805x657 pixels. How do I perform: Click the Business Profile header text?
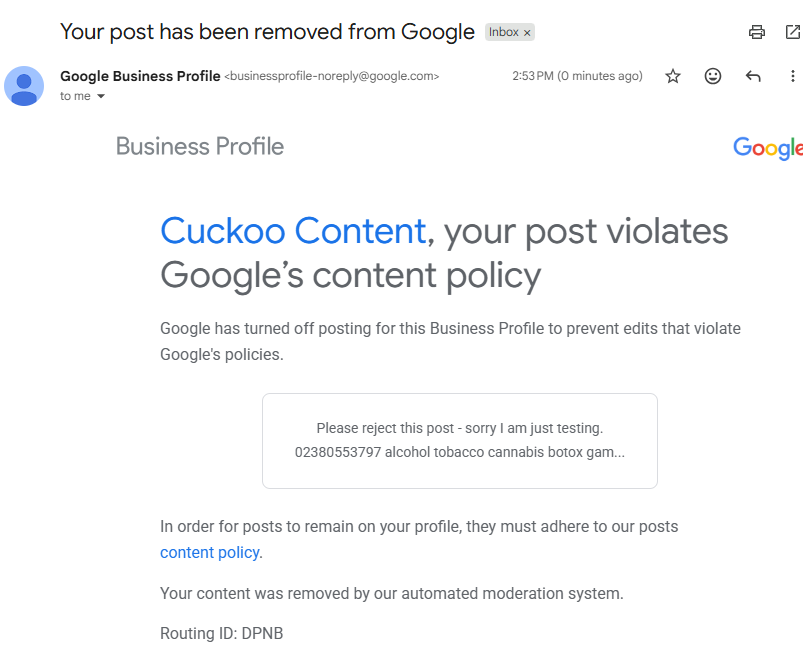point(200,147)
